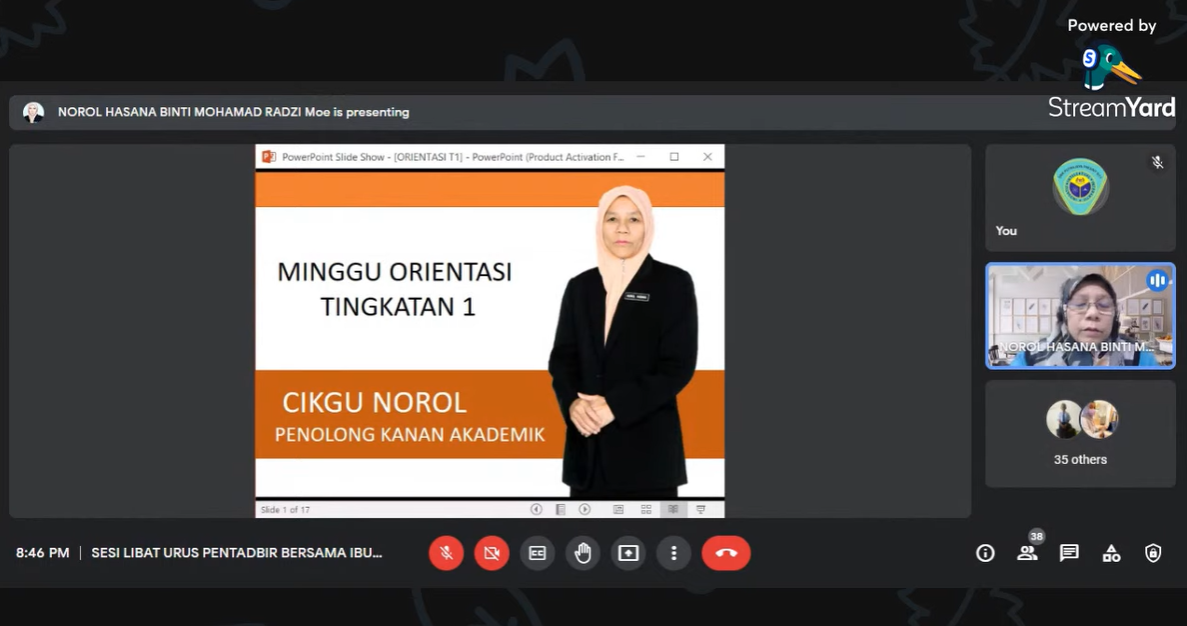Open the meeting details info icon
1187x626 pixels.
click(985, 553)
